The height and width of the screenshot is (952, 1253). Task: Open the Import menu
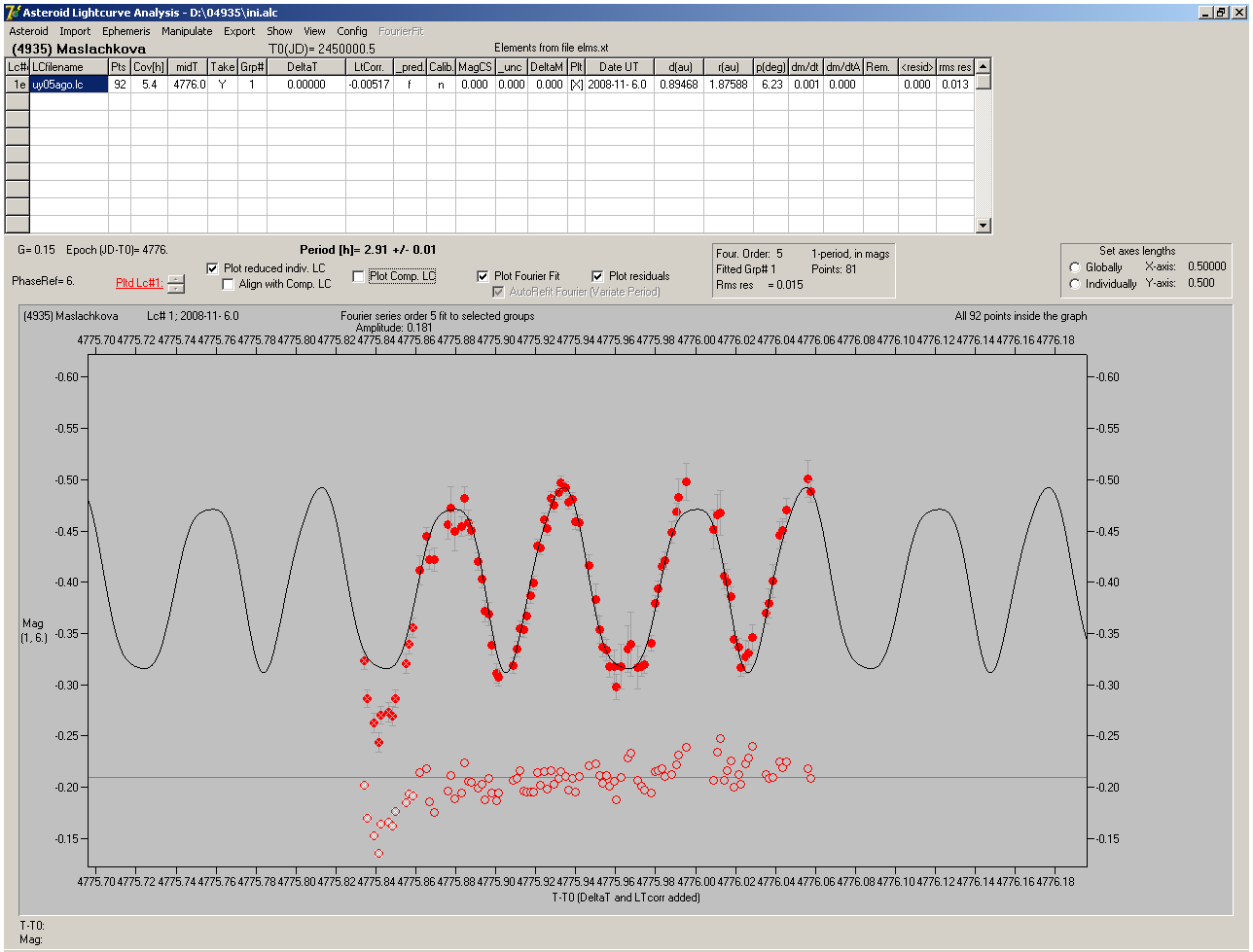tap(75, 31)
